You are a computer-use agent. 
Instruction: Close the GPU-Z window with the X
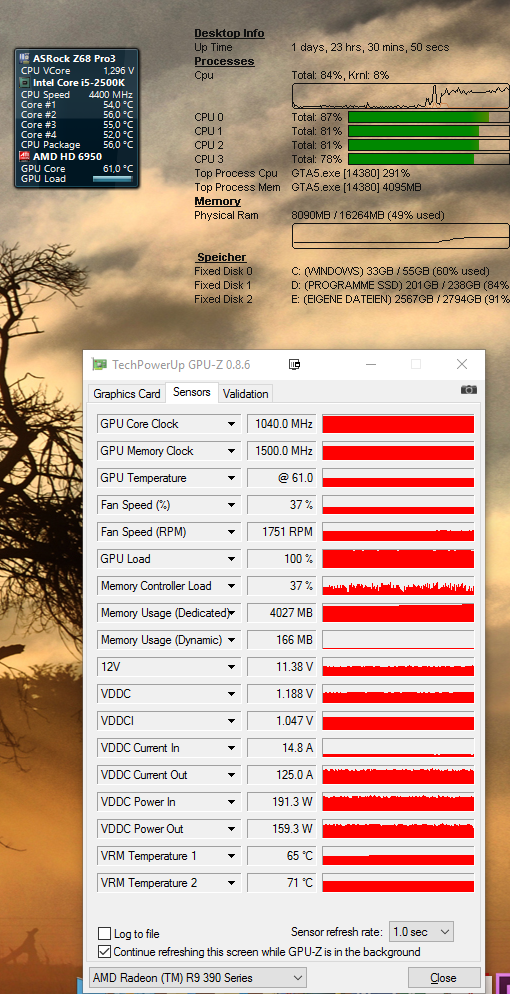coord(462,364)
